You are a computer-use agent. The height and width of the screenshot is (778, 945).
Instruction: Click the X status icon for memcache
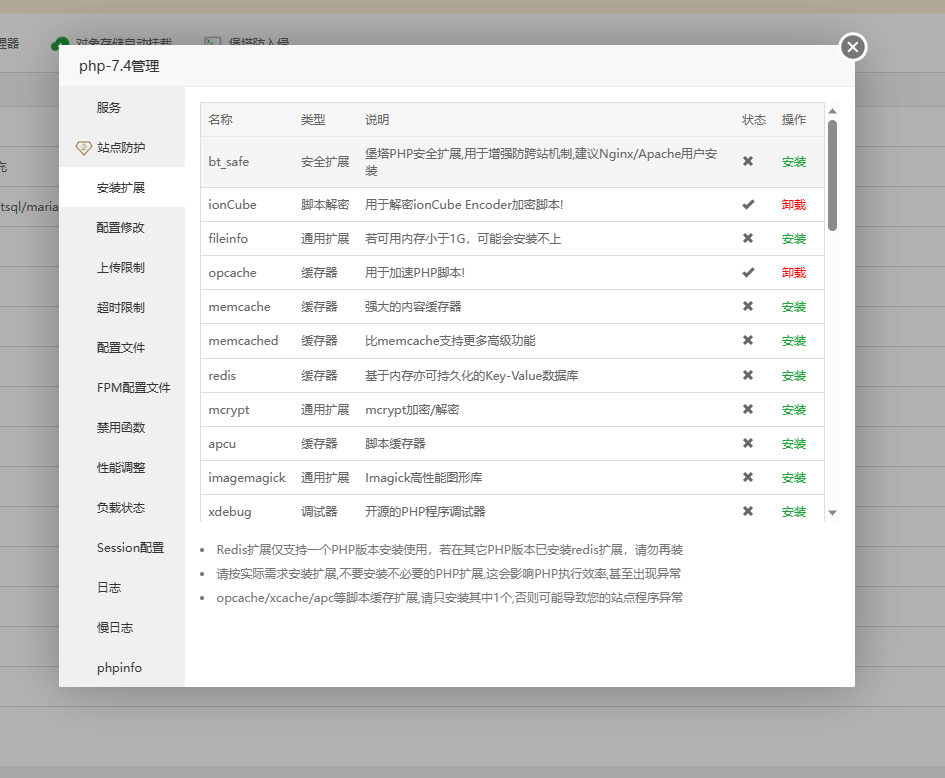748,306
